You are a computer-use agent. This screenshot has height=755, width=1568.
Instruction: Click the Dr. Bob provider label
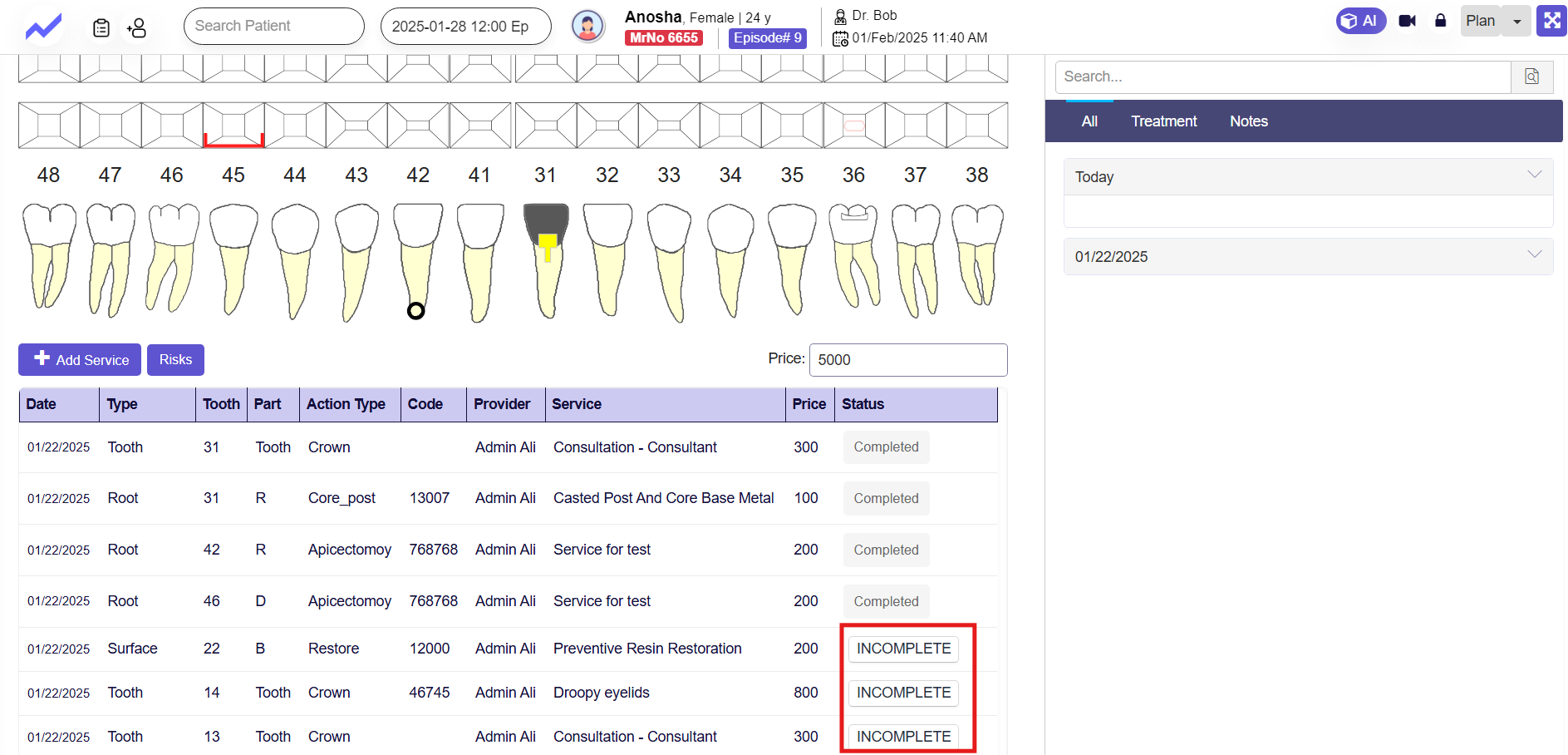(874, 16)
